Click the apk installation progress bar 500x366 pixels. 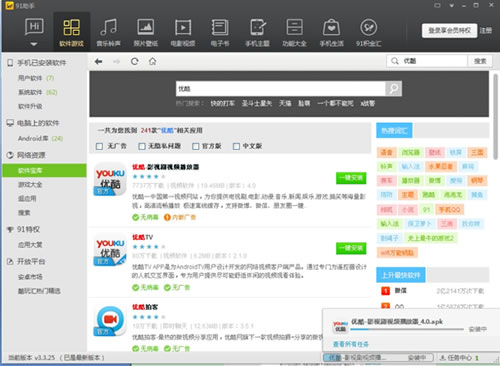[x=407, y=329]
